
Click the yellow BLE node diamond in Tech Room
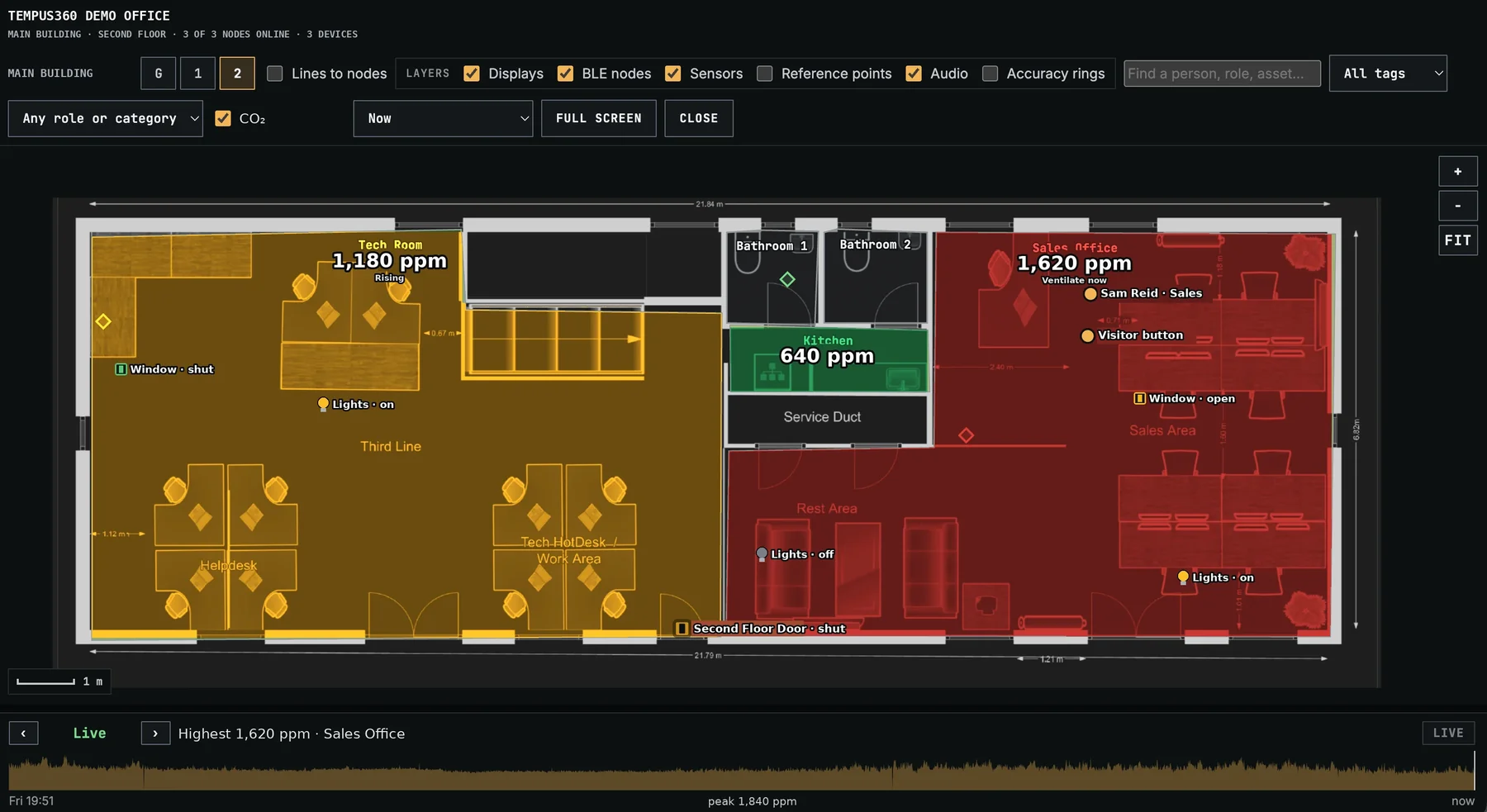[x=103, y=321]
